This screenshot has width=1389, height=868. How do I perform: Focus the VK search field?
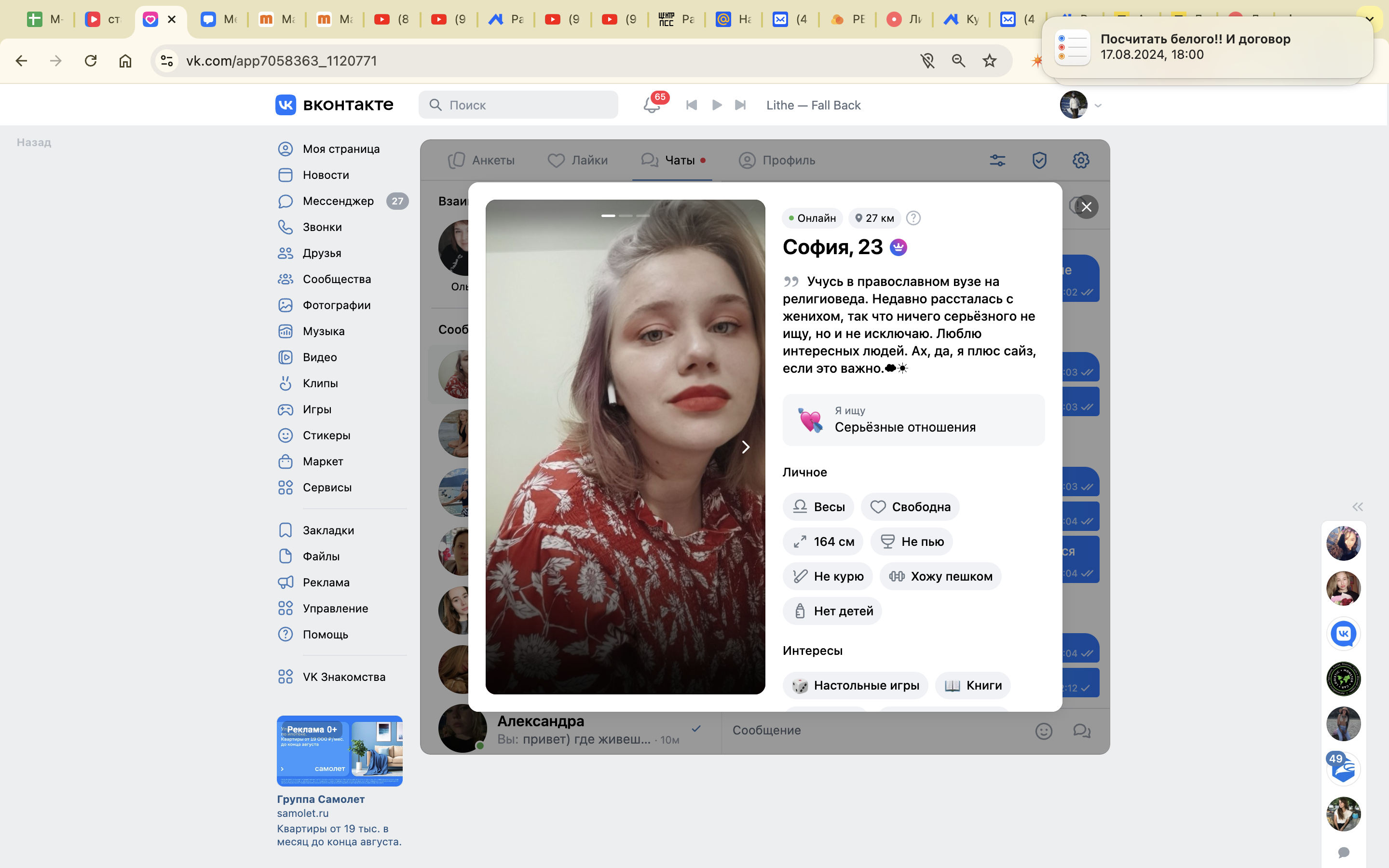[518, 105]
